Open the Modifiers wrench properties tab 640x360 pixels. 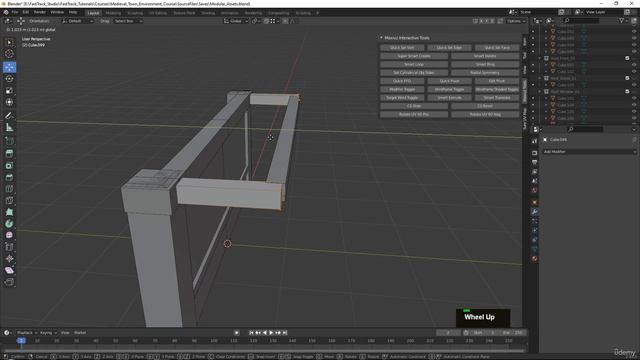coord(534,211)
